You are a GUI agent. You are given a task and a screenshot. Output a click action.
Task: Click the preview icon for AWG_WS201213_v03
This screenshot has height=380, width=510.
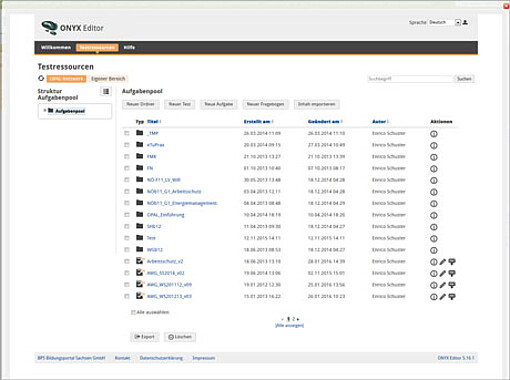pos(452,297)
